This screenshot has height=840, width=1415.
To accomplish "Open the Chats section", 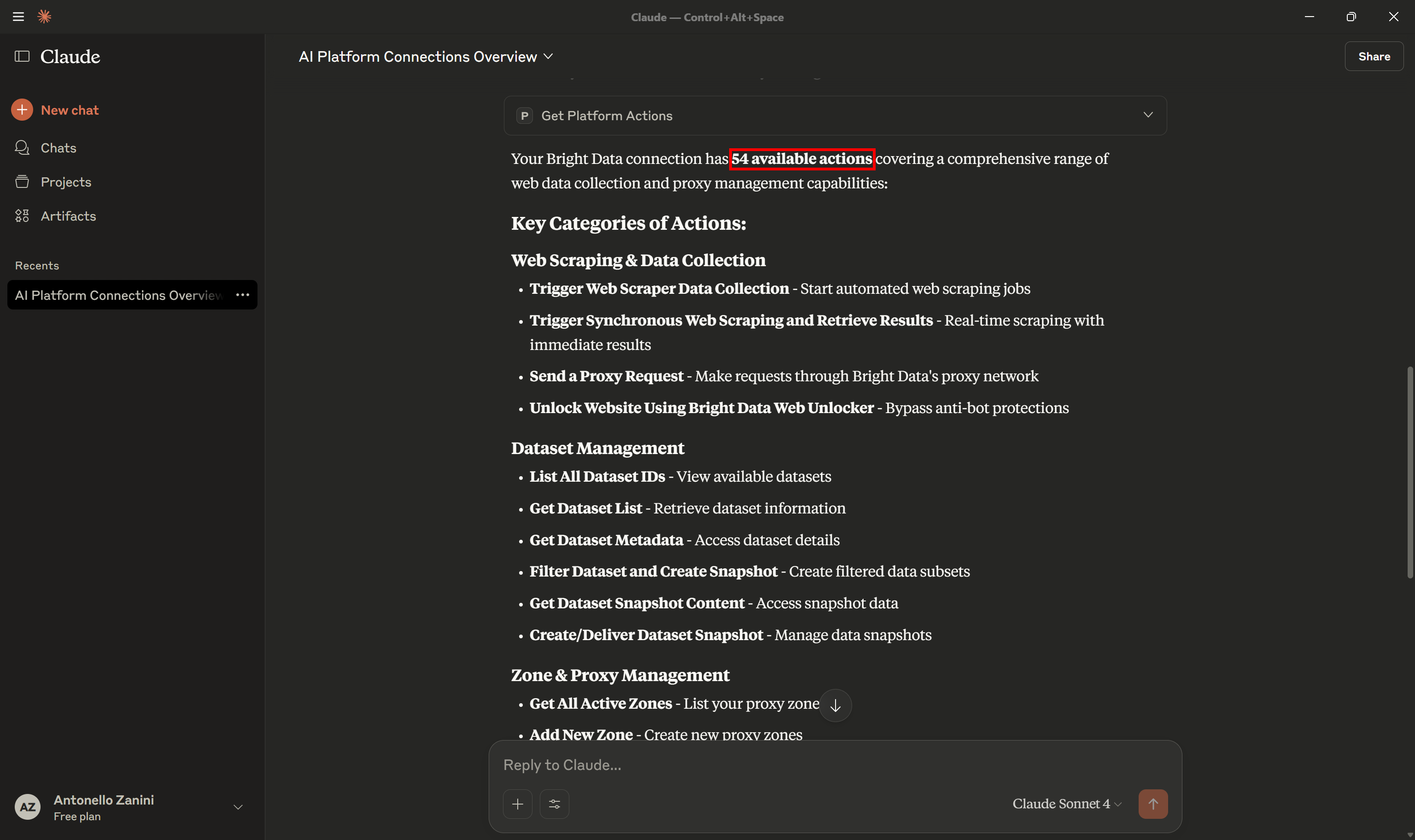I will pyautogui.click(x=58, y=148).
